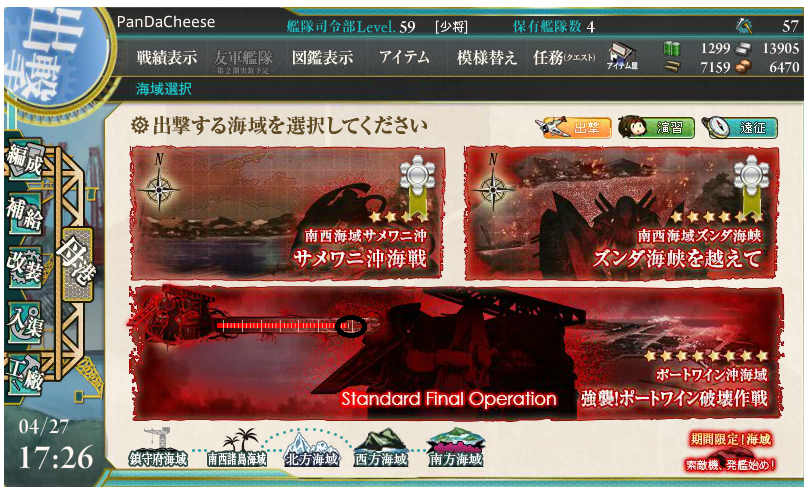The width and height of the screenshot is (810, 492).
Task: Open the アイテム屋 item shop icon
Action: (x=622, y=57)
